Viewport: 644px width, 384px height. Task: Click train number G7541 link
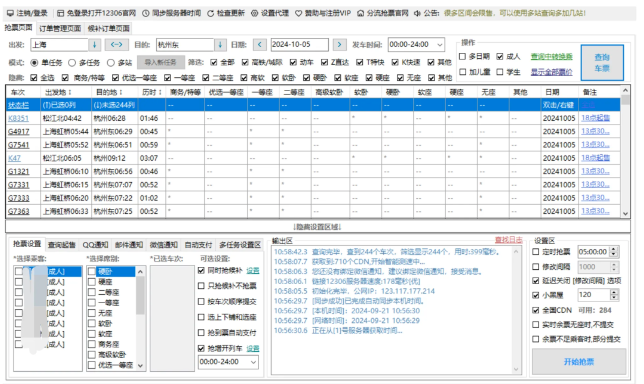18,145
